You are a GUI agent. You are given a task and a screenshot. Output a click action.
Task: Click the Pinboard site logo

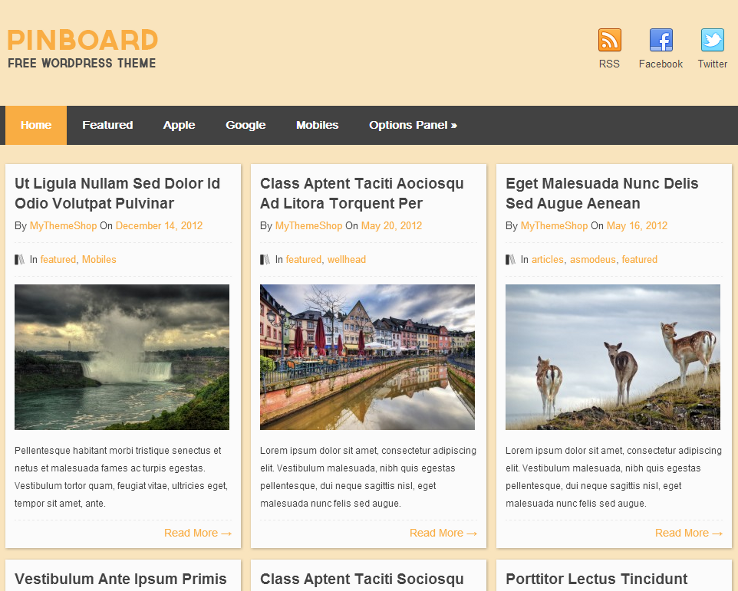(x=82, y=48)
